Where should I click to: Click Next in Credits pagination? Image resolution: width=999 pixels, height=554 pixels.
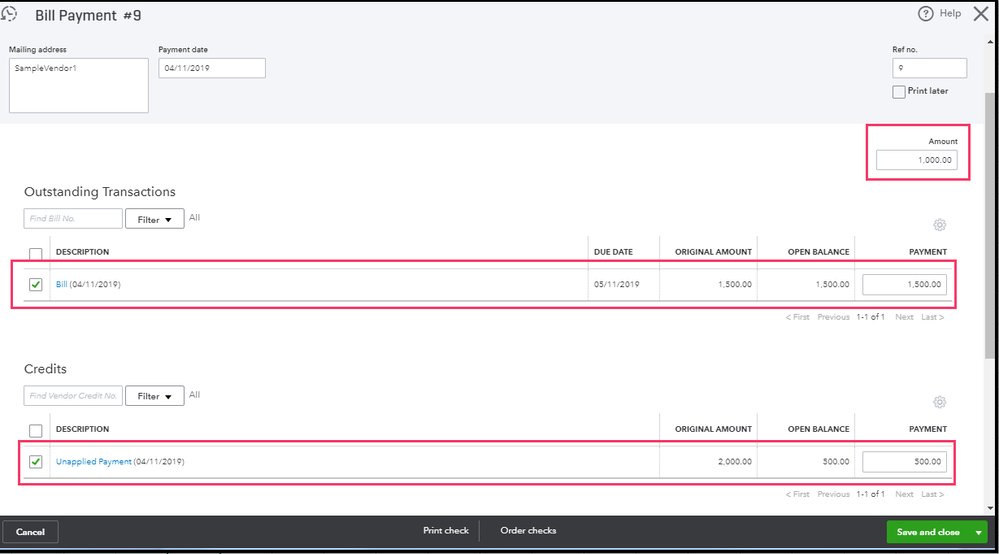point(904,494)
